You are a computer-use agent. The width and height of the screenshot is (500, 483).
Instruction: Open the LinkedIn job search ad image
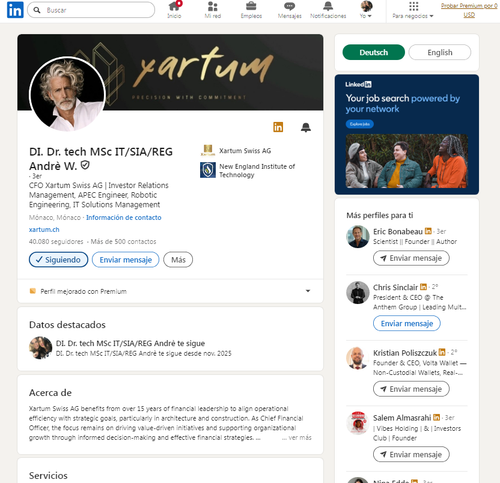pyautogui.click(x=407, y=161)
